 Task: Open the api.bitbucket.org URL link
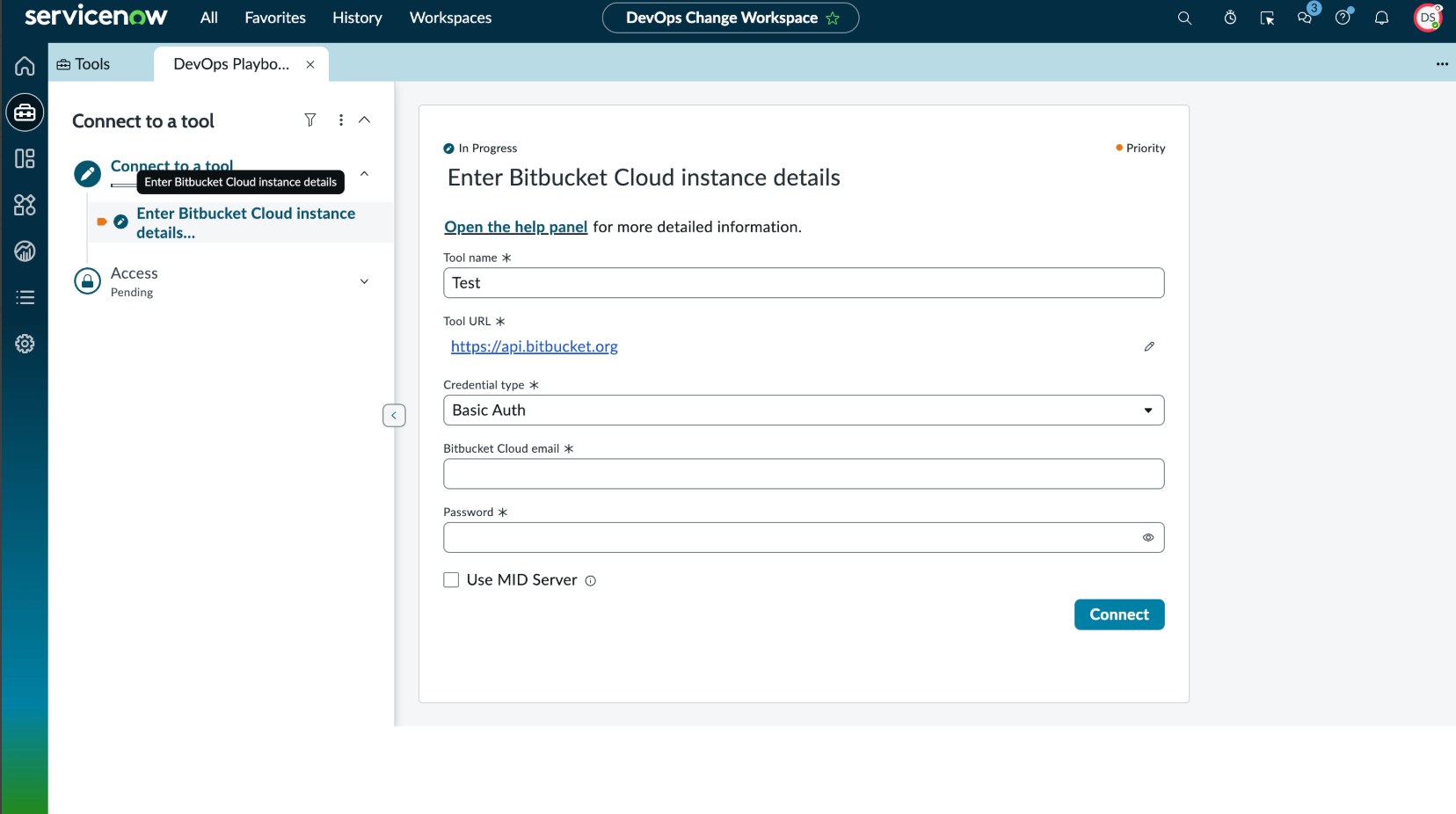coord(535,346)
